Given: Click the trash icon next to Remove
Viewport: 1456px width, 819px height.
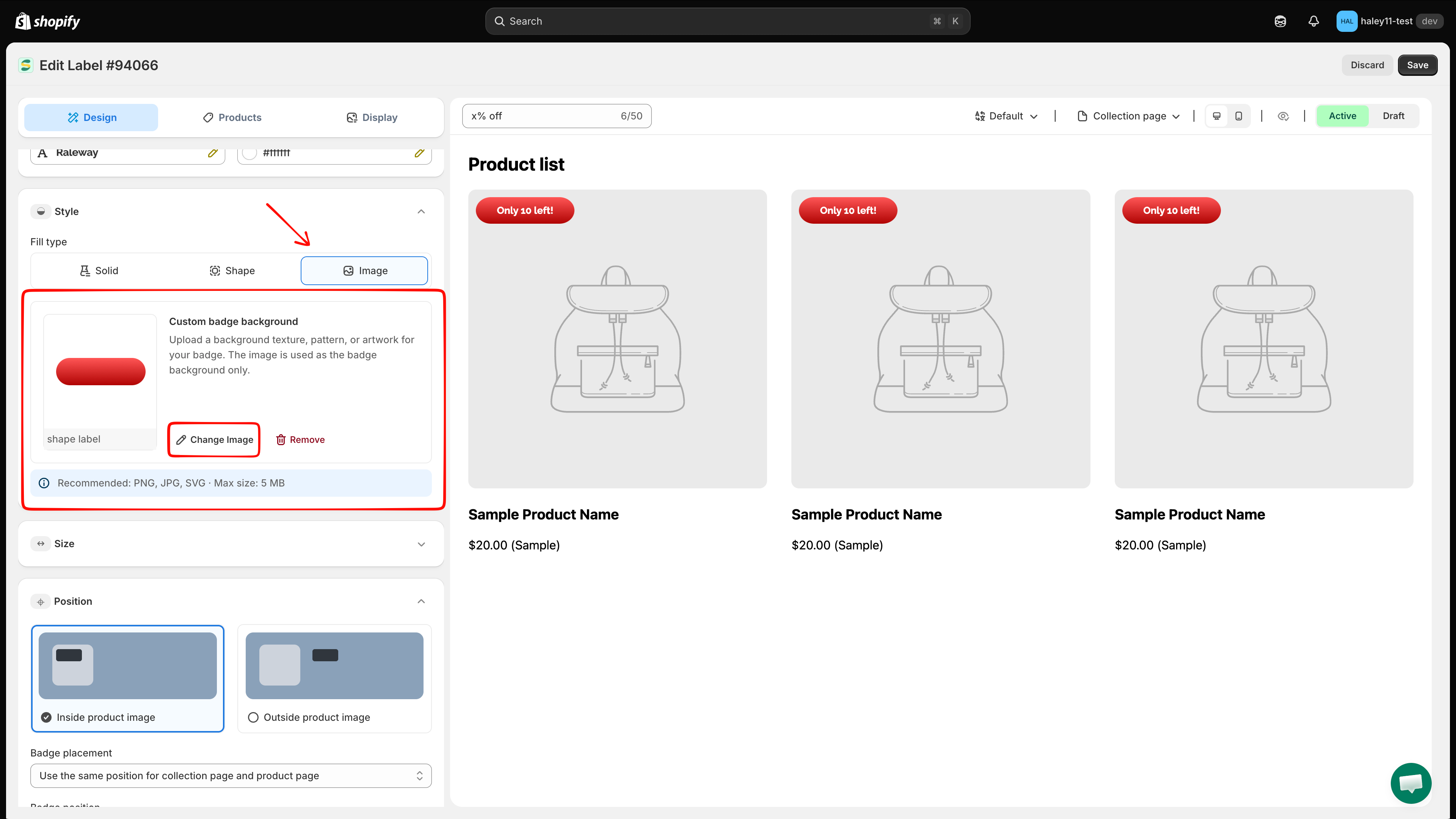Looking at the screenshot, I should click(x=280, y=440).
